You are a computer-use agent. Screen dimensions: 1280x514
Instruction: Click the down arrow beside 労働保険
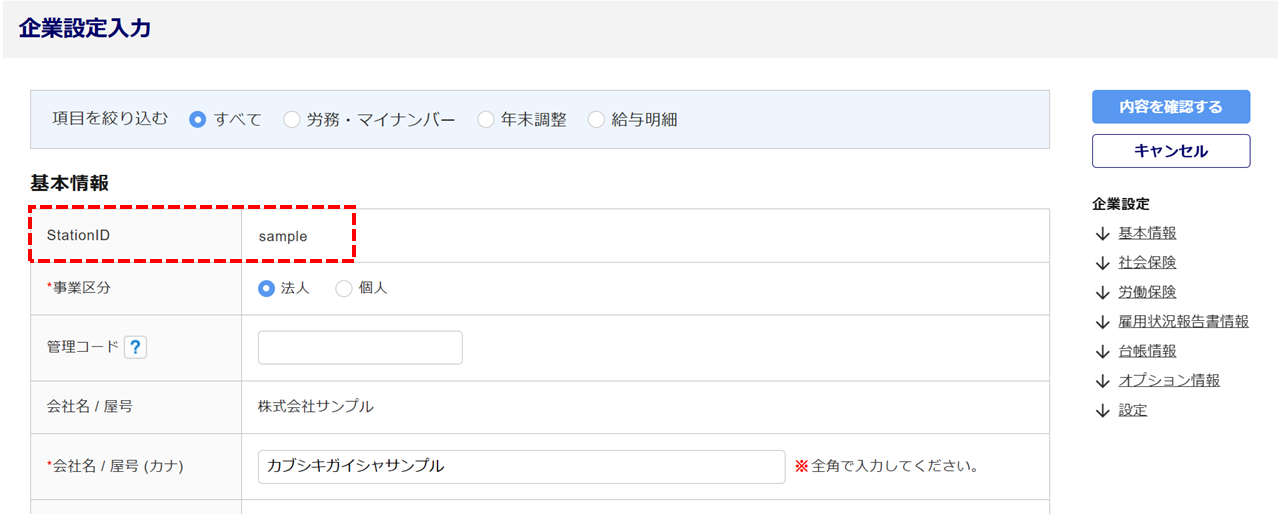(x=1103, y=292)
